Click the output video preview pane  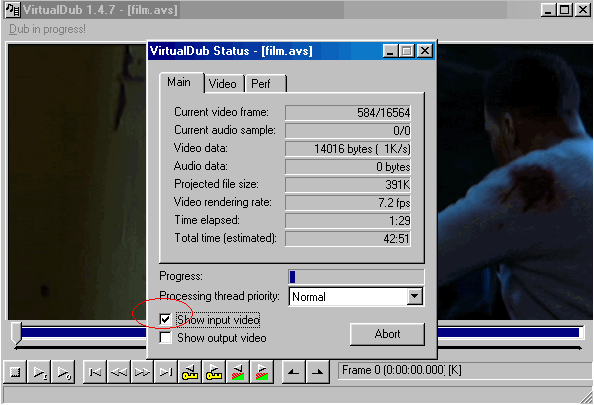coord(515,182)
